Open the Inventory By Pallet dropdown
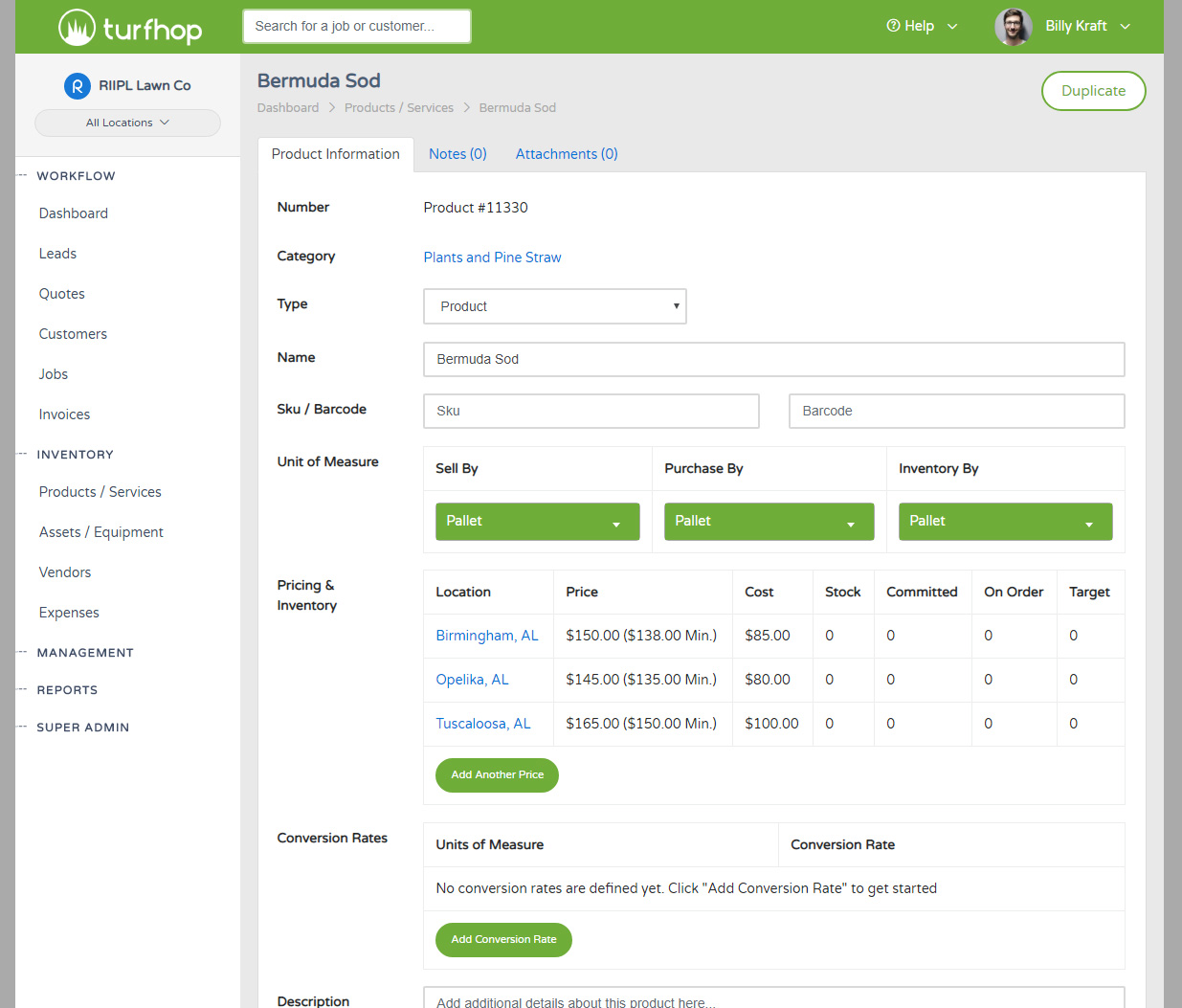Screen dimensions: 1182x1008 coord(1004,522)
